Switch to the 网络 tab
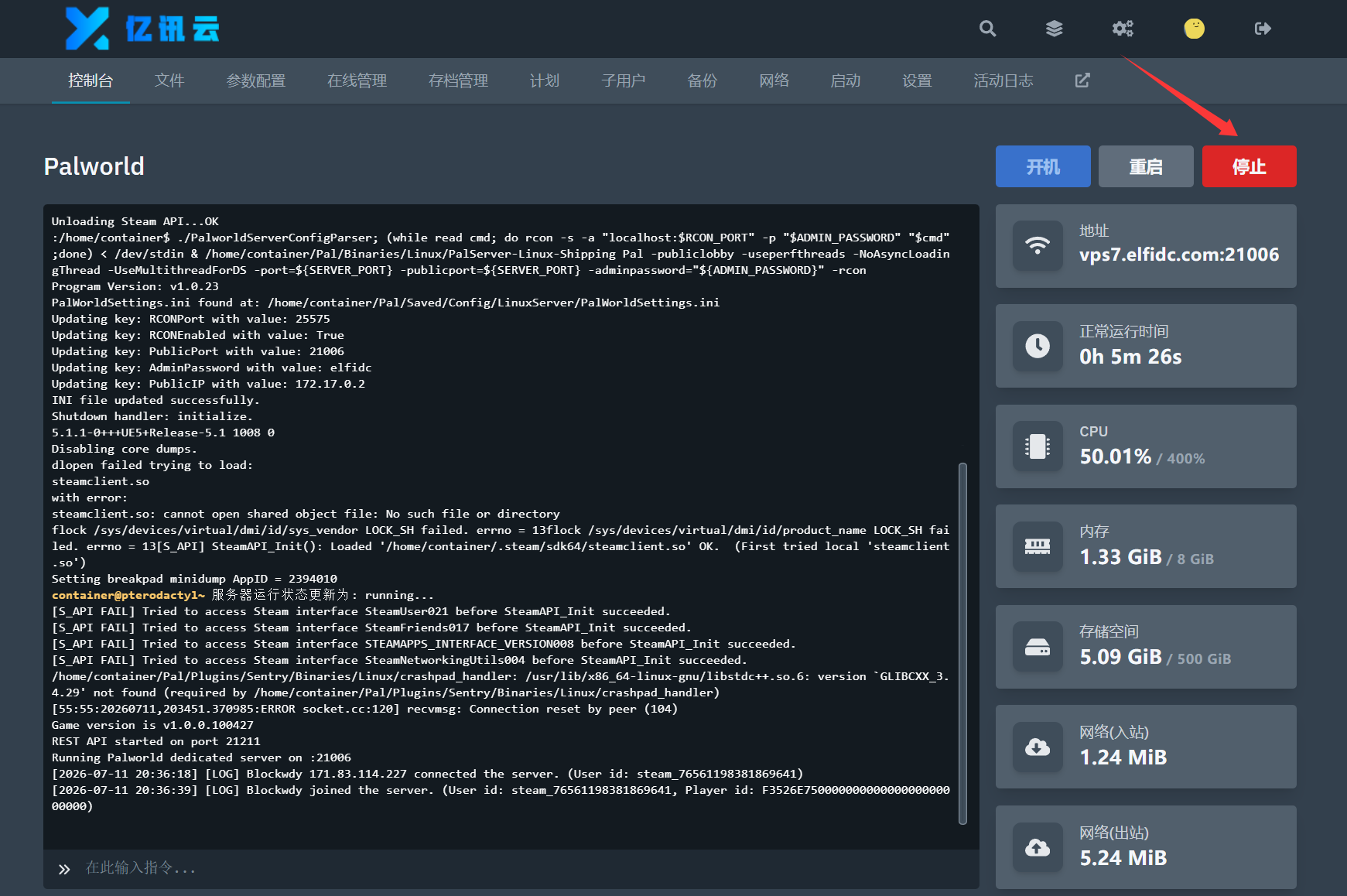Viewport: 1347px width, 896px height. click(x=774, y=80)
